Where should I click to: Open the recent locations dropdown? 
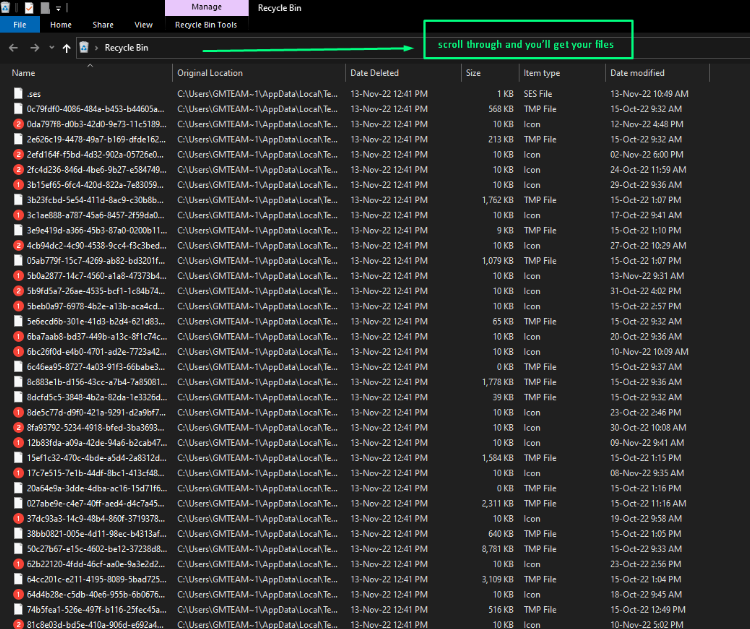point(52,48)
